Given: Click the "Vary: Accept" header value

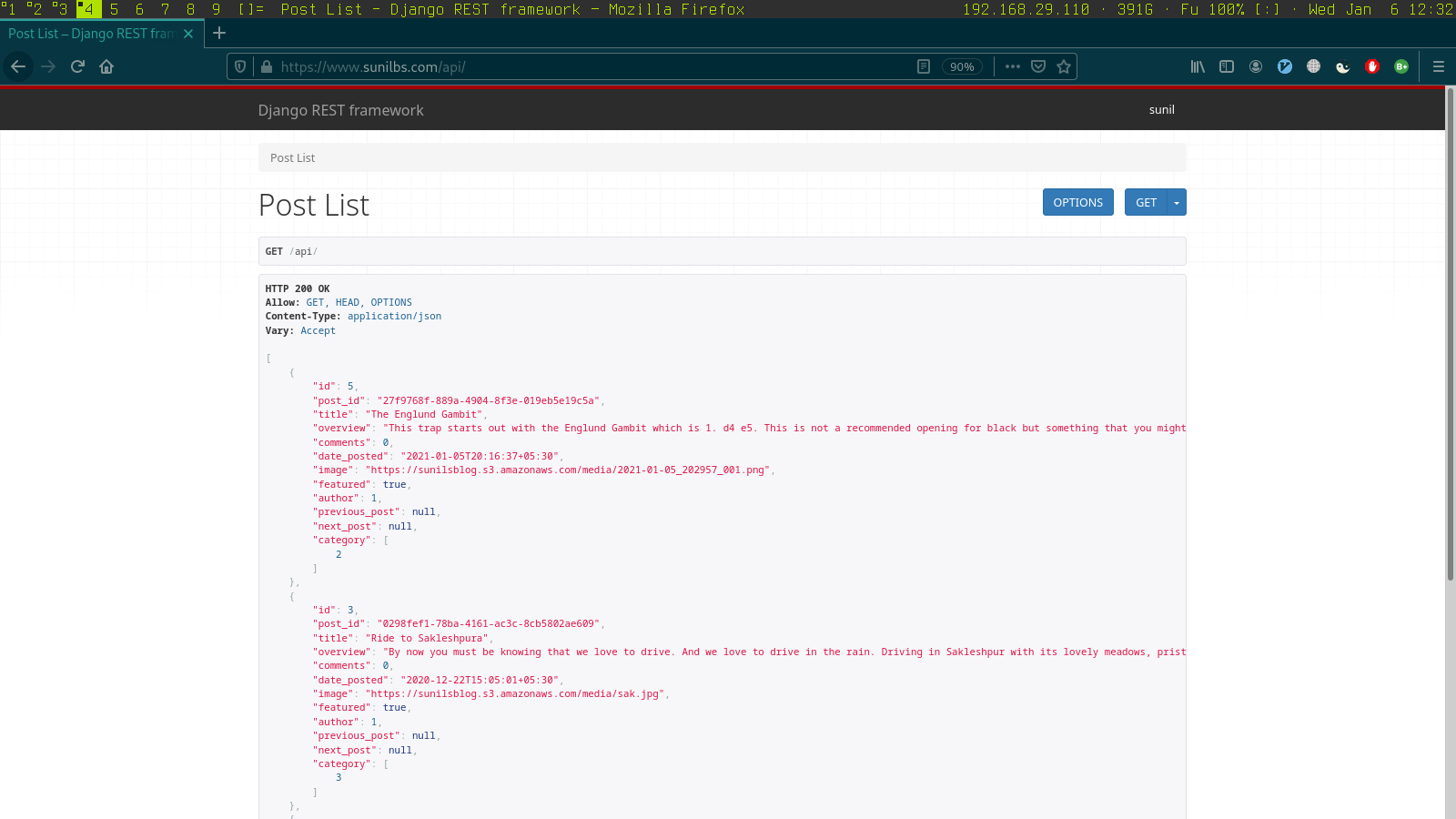Looking at the screenshot, I should [x=318, y=330].
